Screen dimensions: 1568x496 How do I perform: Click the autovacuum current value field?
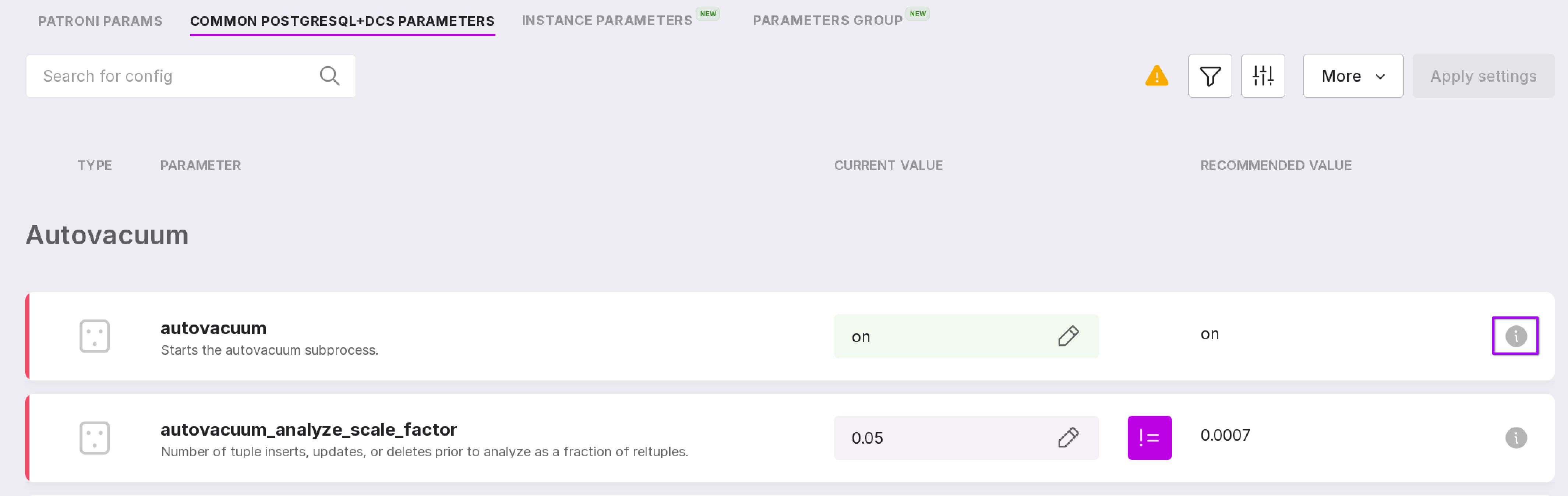937,337
